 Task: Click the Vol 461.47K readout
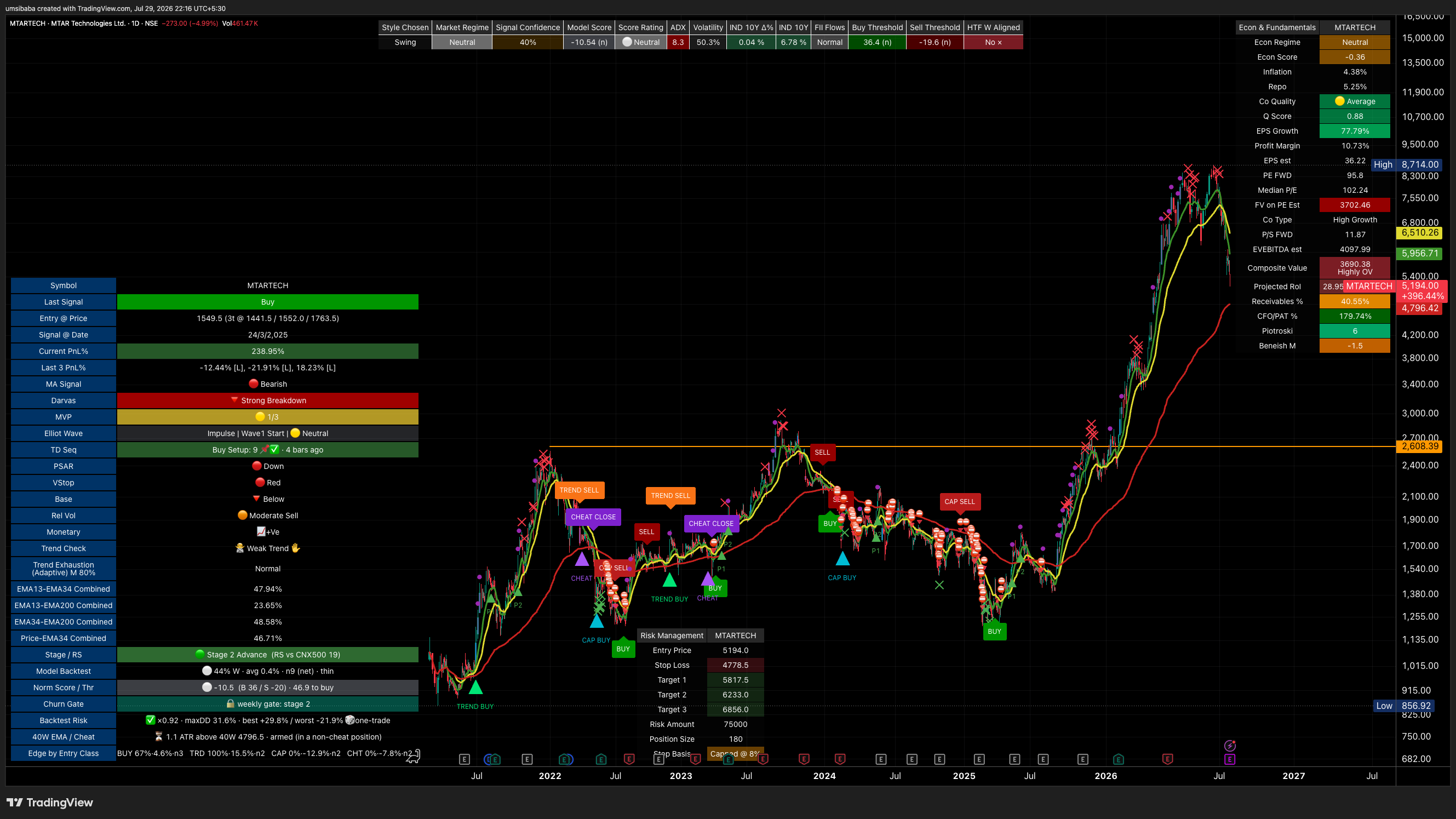tap(240, 23)
